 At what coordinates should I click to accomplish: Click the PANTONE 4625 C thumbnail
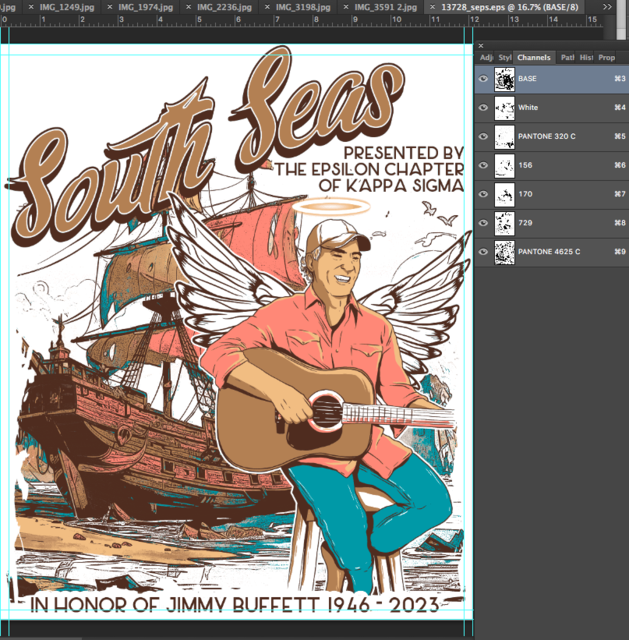click(x=505, y=253)
